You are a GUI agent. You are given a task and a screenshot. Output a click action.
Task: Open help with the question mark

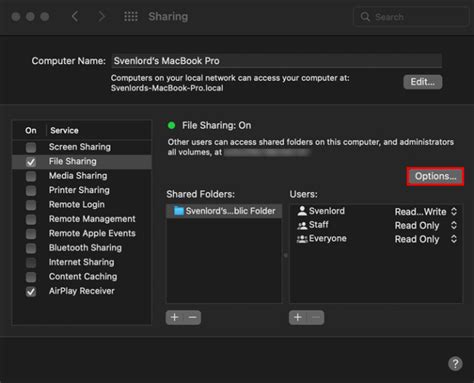tap(455, 363)
